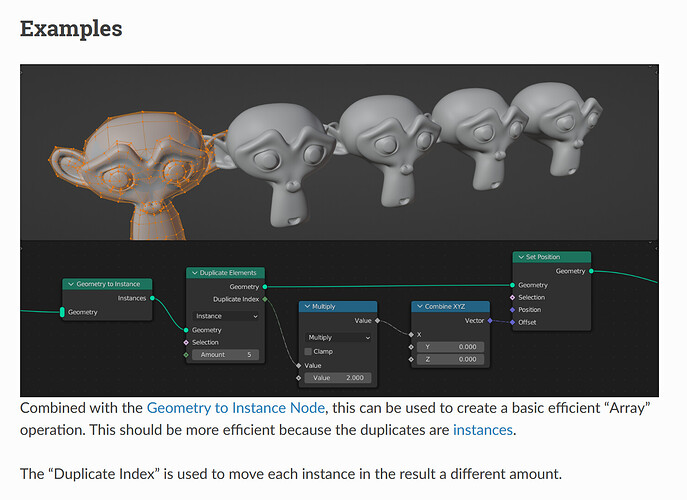687x500 pixels.
Task: Open the Instance domain dropdown
Action: 227,316
